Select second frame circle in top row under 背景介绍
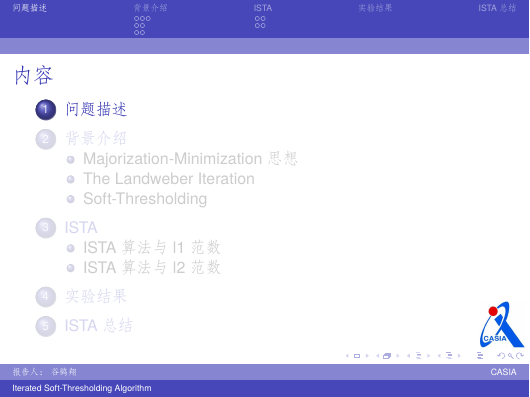Viewport: 530px width, 397px height. pyautogui.click(x=142, y=19)
